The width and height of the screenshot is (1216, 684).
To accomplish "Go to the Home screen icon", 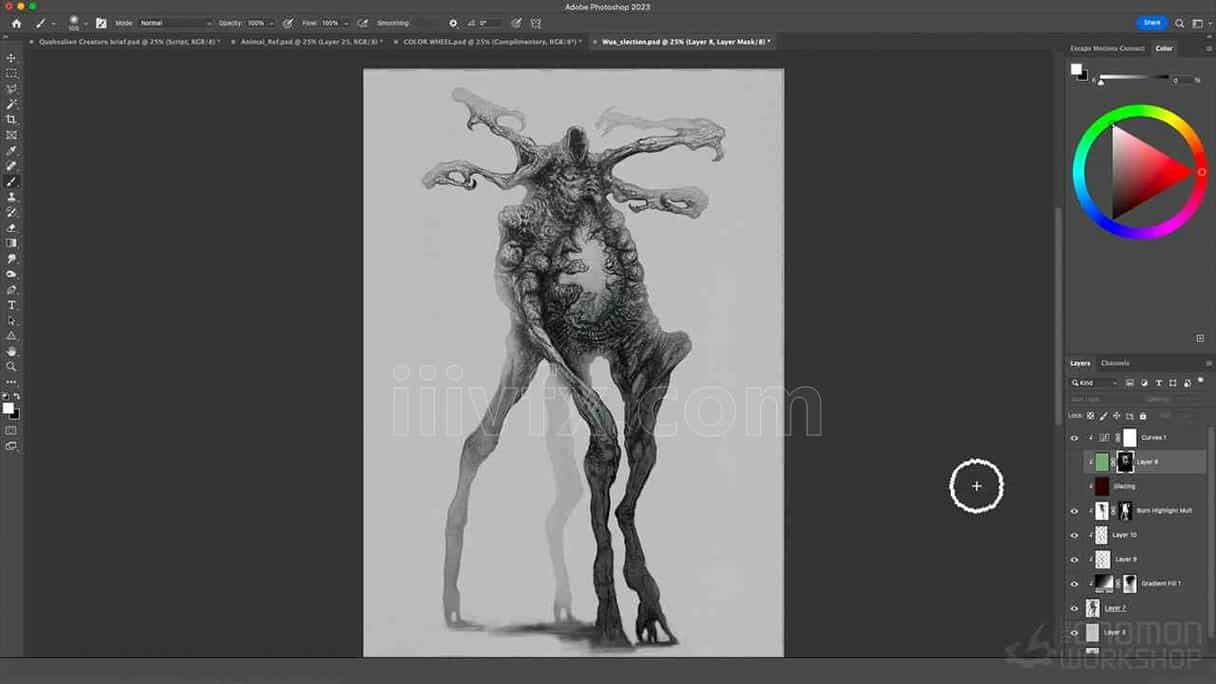I will (16, 23).
